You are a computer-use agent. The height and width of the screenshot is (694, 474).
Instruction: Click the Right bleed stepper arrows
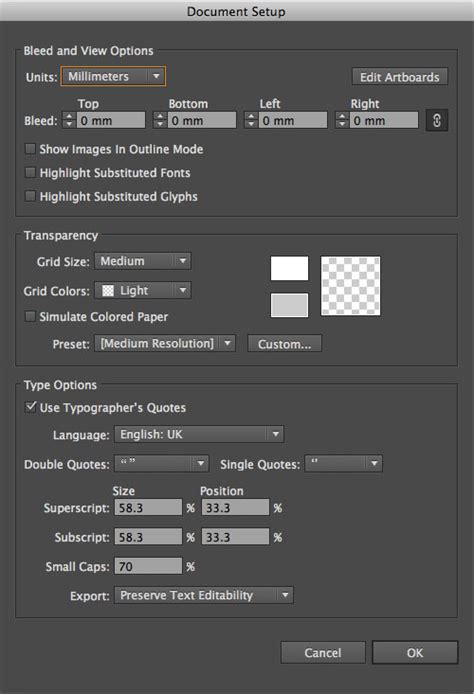342,120
